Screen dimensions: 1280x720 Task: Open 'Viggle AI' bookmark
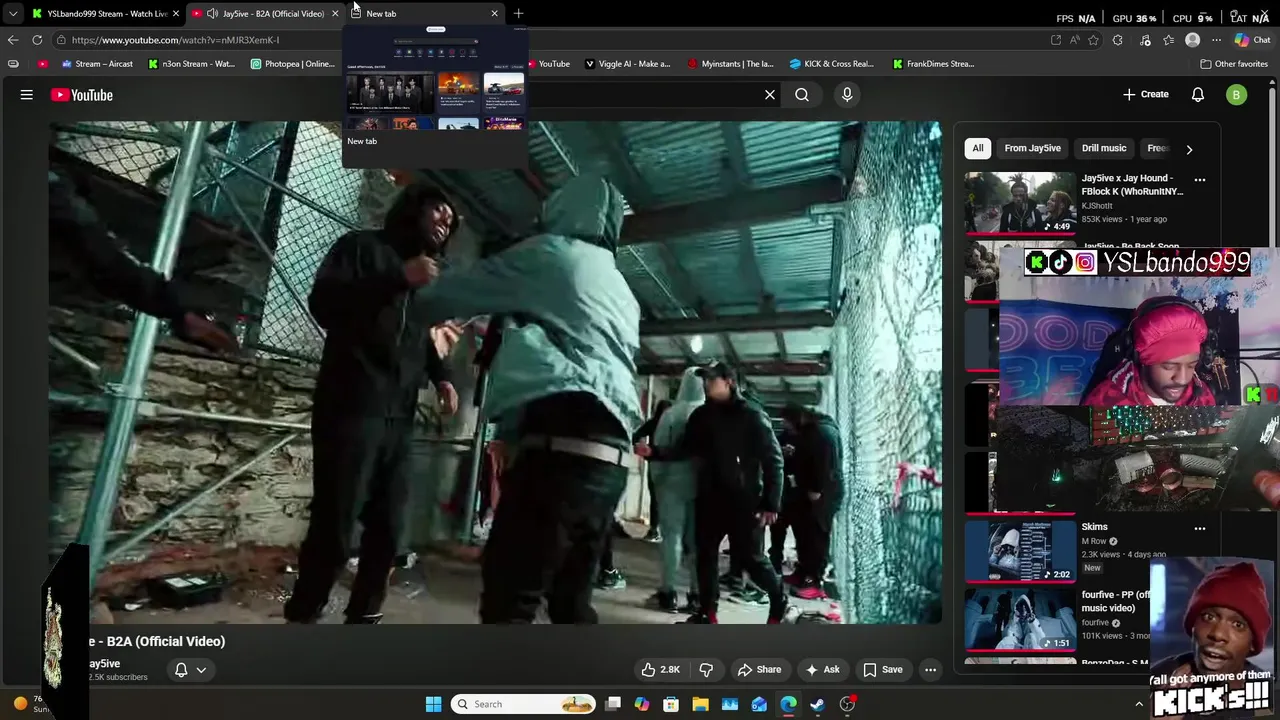coord(627,64)
